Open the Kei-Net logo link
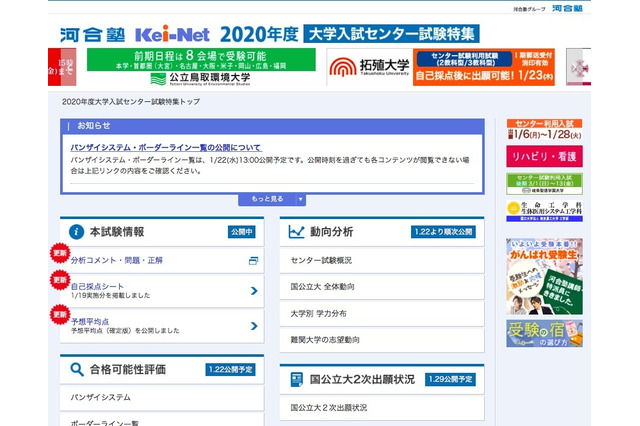Viewport: 640px width, 426px height. 173,35
